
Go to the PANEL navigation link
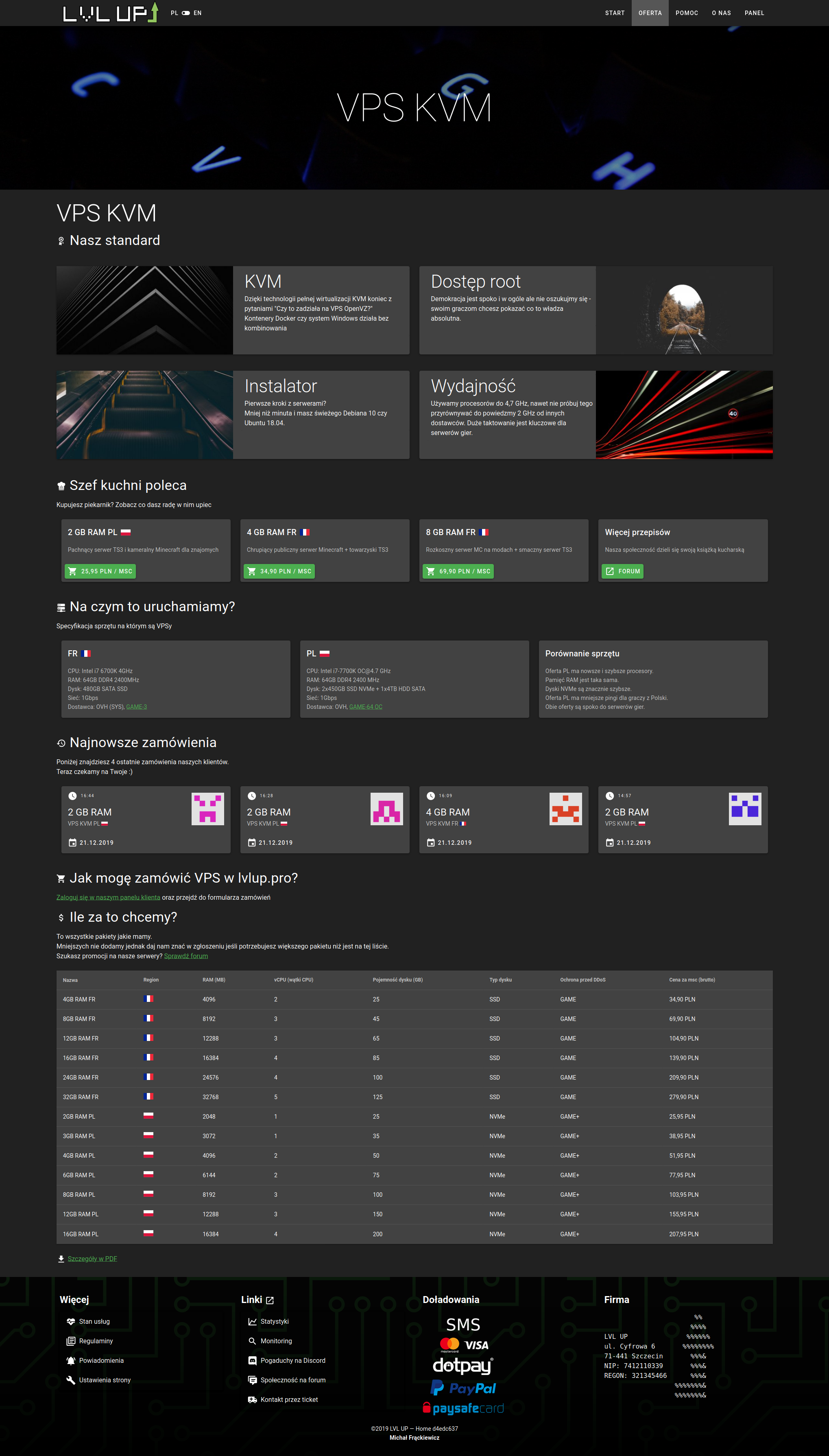coord(754,13)
